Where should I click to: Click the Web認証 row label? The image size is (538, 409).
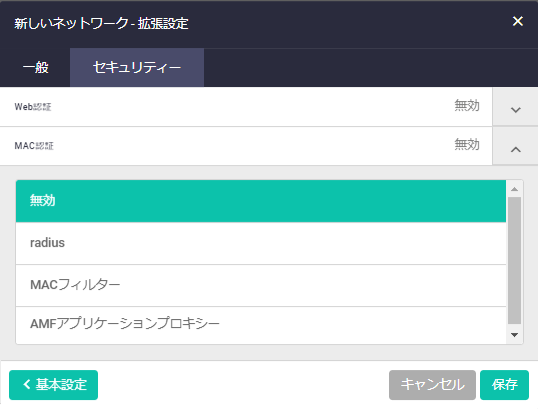pyautogui.click(x=33, y=107)
